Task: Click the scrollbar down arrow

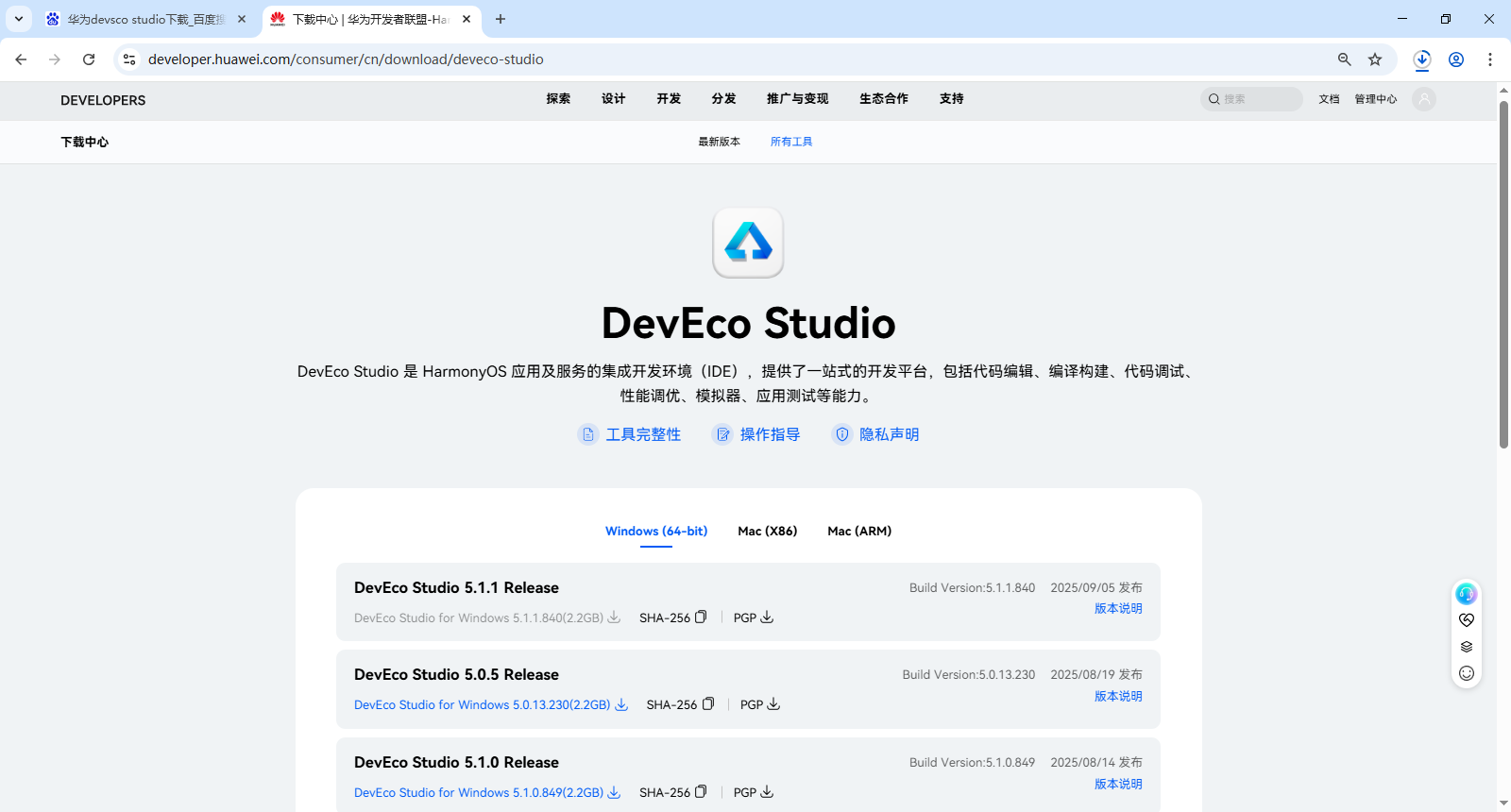Action: [x=1503, y=804]
